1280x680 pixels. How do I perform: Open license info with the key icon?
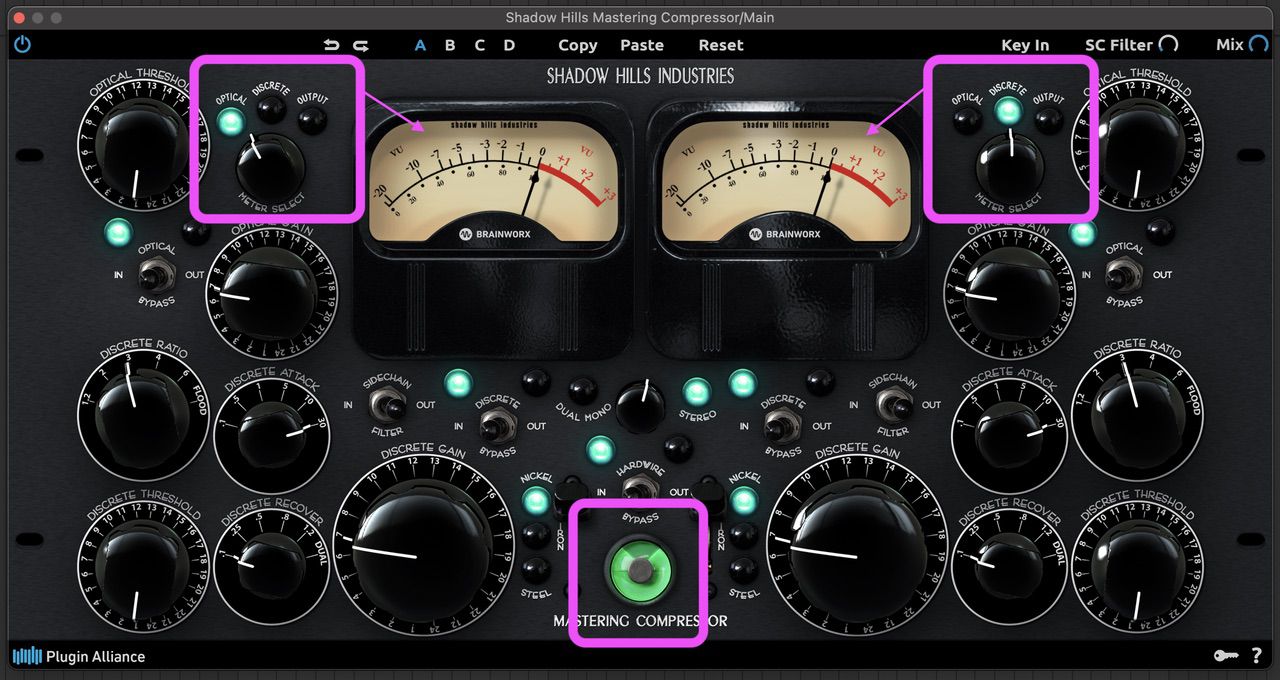(1226, 656)
